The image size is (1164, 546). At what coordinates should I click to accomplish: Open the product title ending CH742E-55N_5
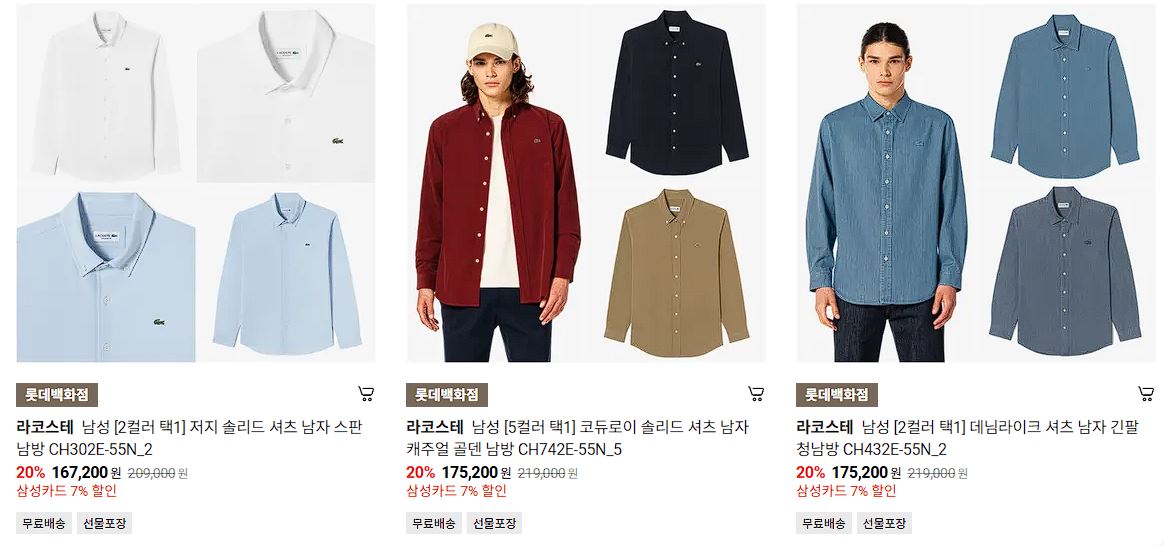click(578, 438)
